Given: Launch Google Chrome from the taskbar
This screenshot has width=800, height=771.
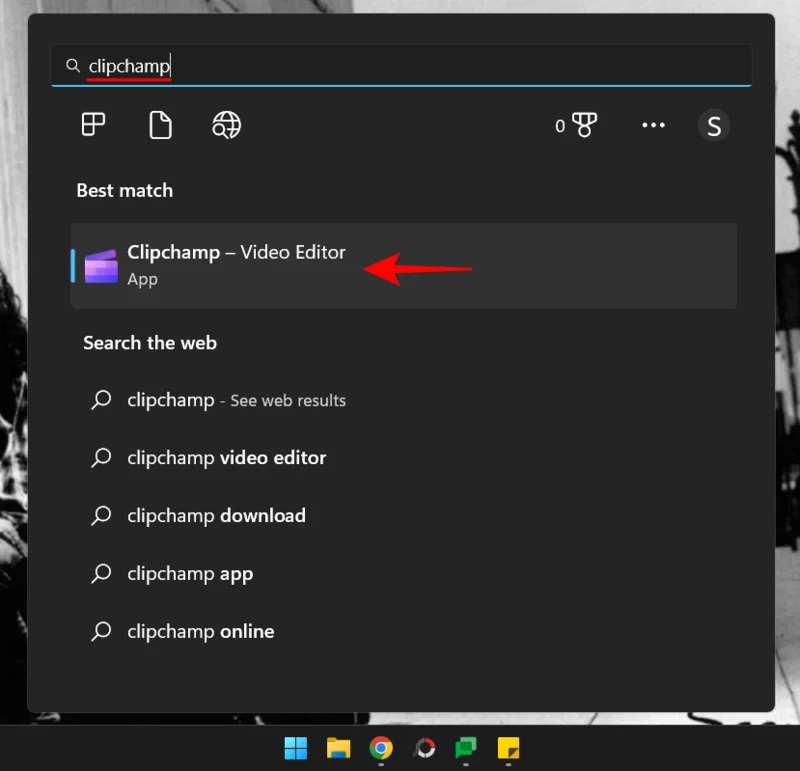Looking at the screenshot, I should pyautogui.click(x=380, y=748).
